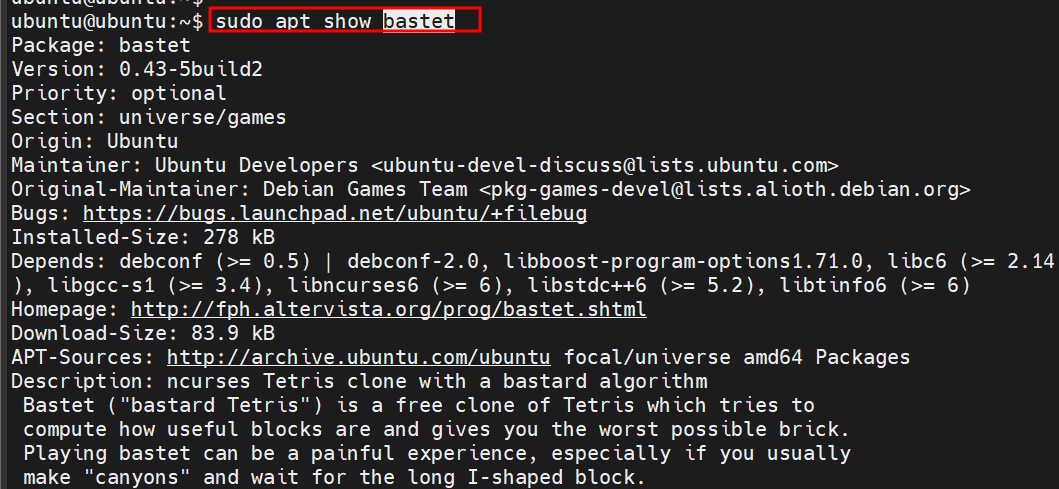
Task: Click the focal/universe text in APT-Sources
Action: (x=622, y=357)
